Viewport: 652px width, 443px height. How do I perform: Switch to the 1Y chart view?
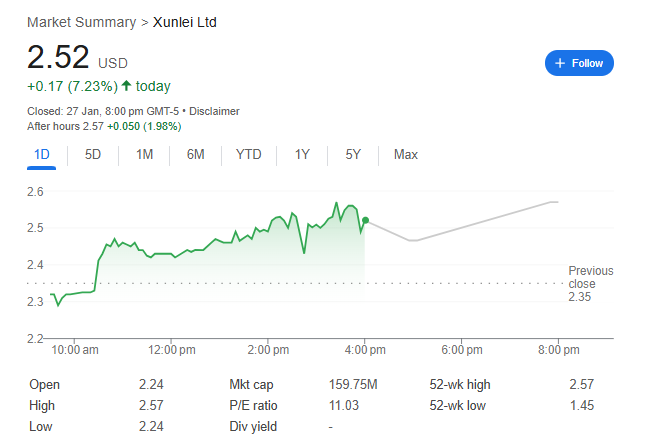pyautogui.click(x=302, y=154)
